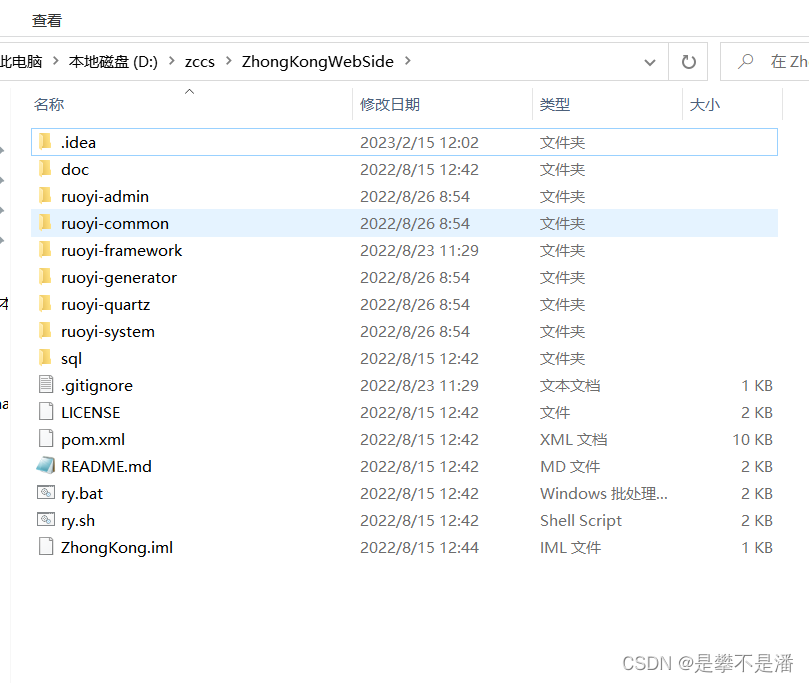Click ZhongKongWebSide breadcrumb segment
This screenshot has height=683, width=809.
point(318,61)
